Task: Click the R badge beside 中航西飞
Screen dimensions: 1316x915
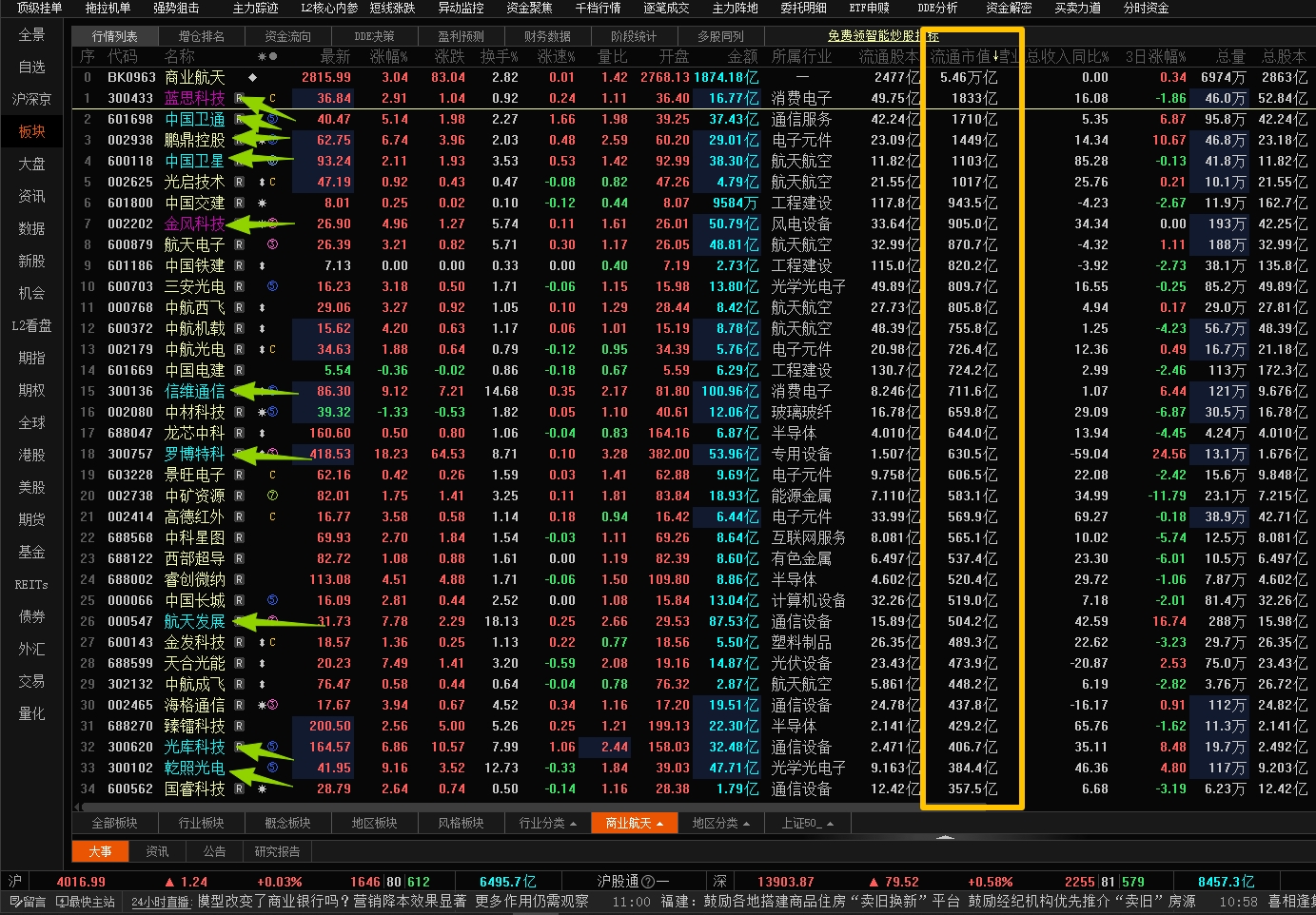Action: 240,307
